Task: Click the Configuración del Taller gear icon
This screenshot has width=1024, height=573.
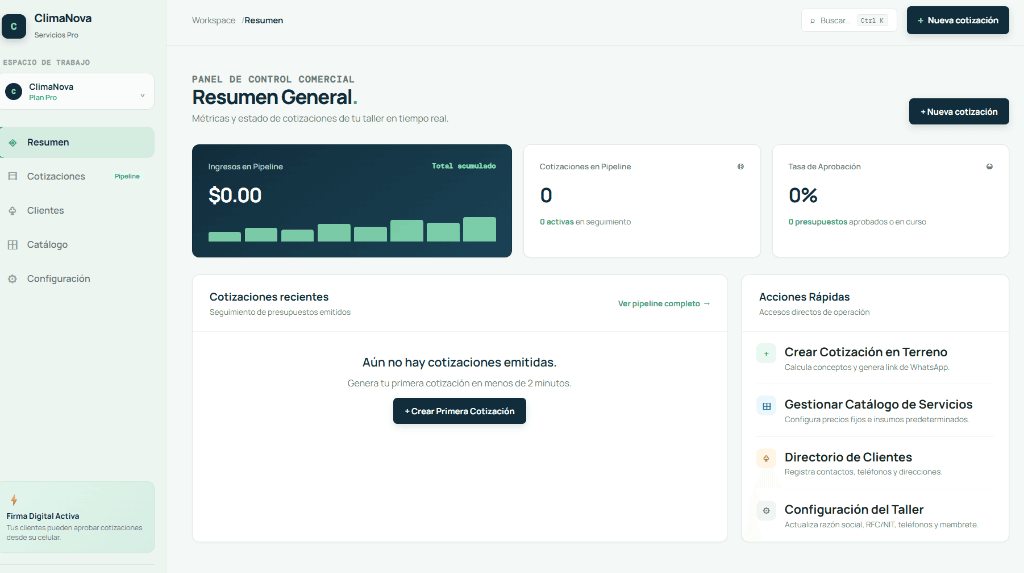Action: point(766,510)
